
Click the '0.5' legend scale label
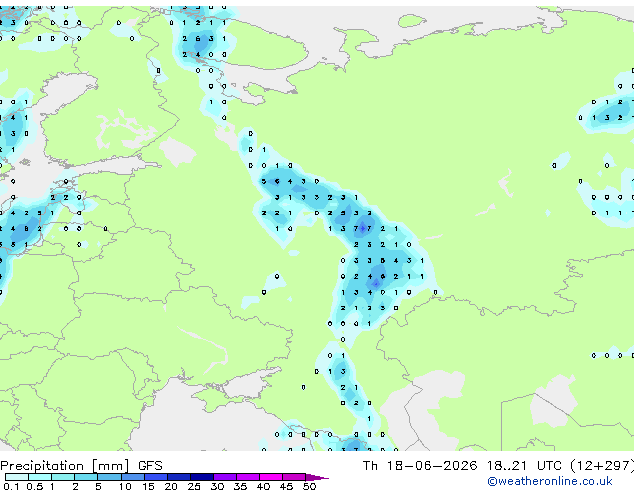(x=35, y=486)
